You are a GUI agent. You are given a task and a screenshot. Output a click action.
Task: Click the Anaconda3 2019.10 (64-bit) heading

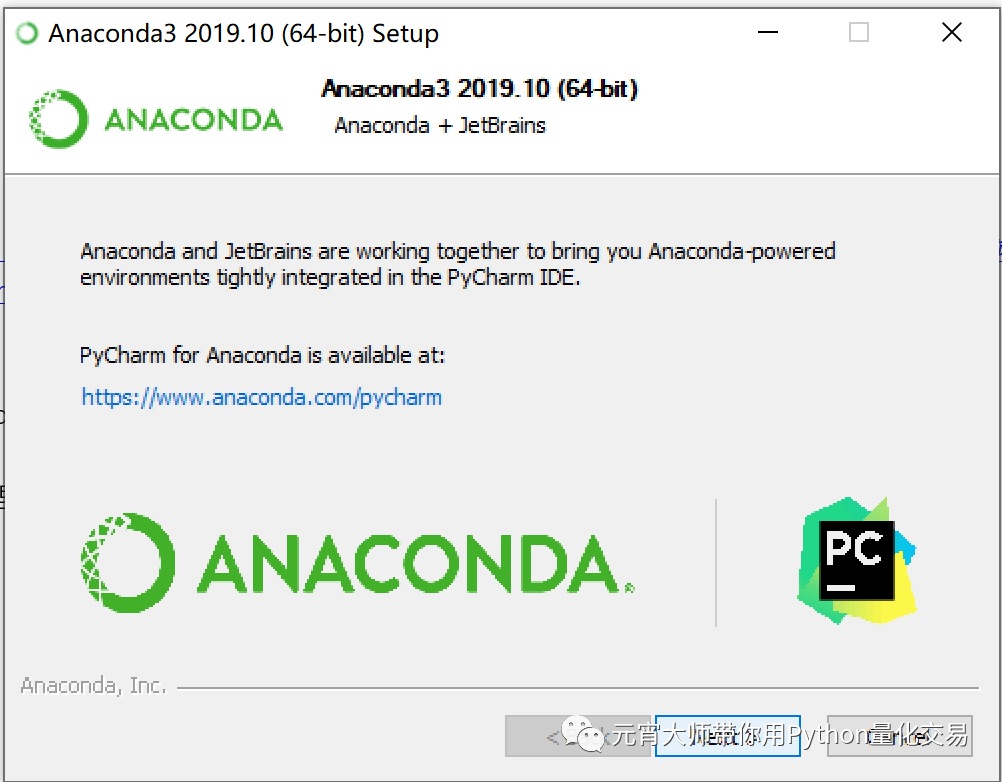click(480, 89)
